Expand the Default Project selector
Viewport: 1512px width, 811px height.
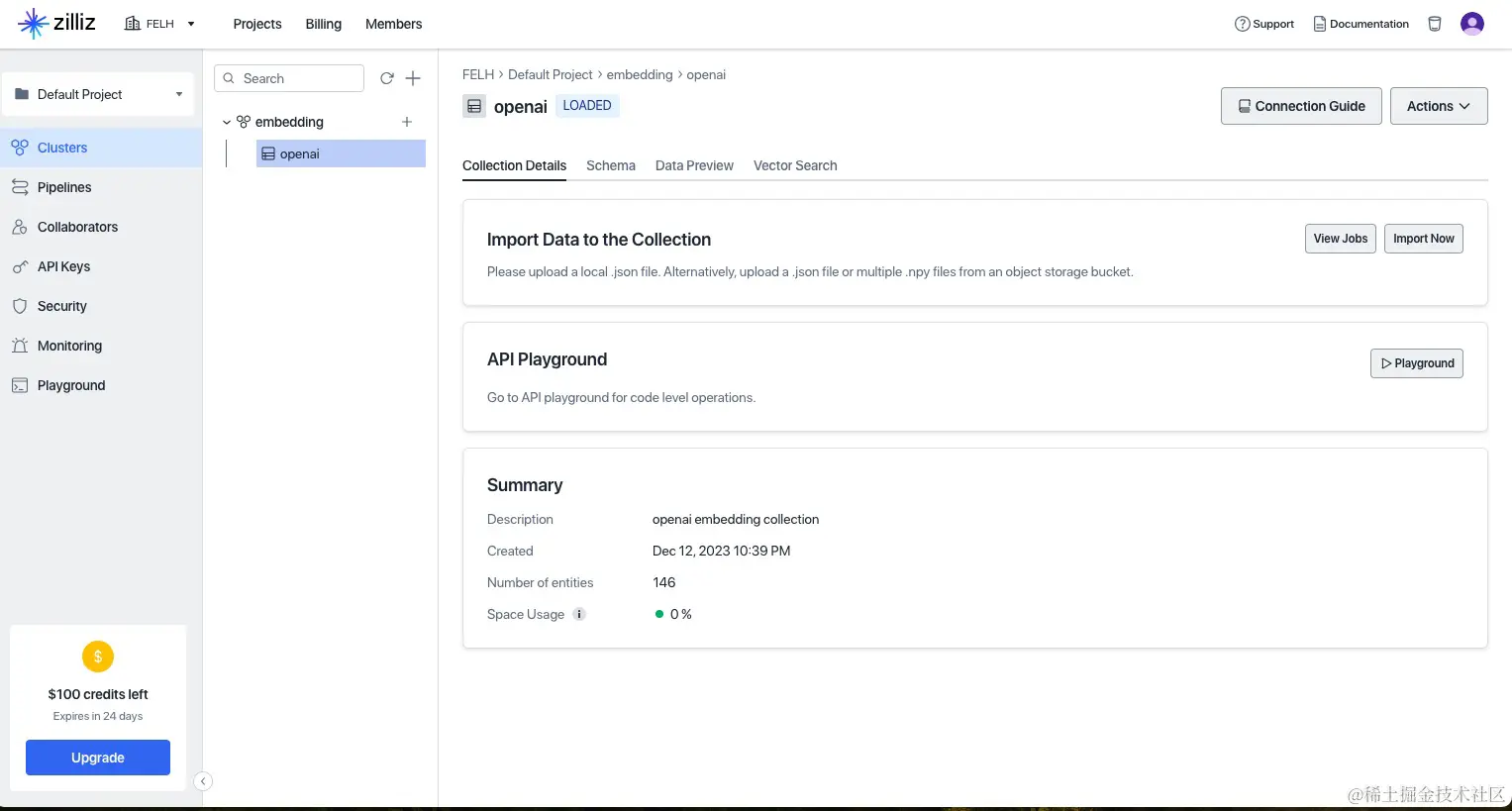click(x=98, y=94)
